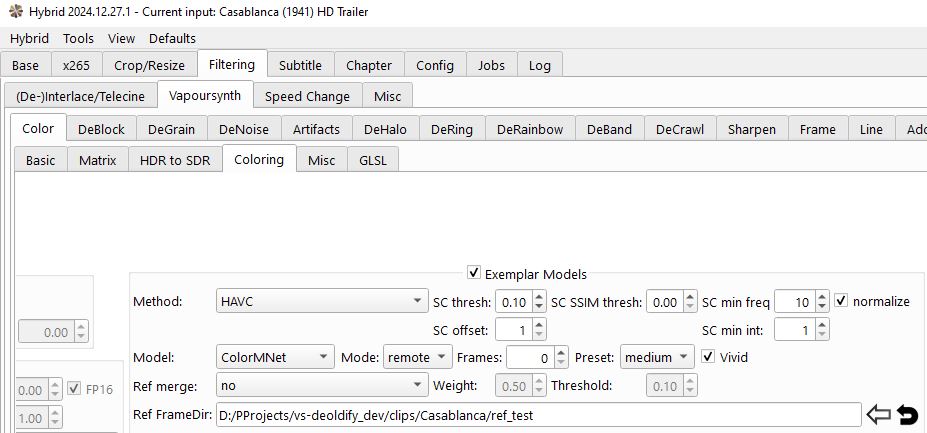Click the SC thresh spinbox stepper arrows
The image size is (927, 433).
point(540,301)
